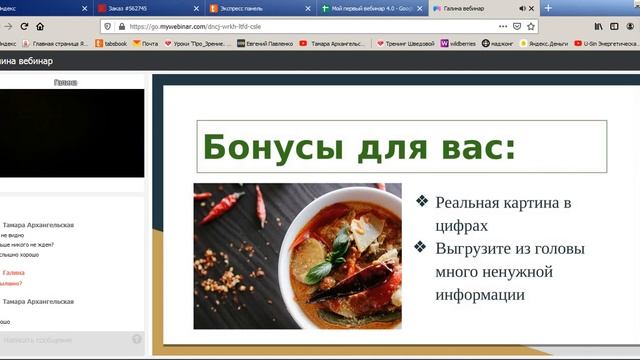Open the Евгений Павленко bookmark
Image resolution: width=640 pixels, height=360 pixels.
click(x=265, y=44)
